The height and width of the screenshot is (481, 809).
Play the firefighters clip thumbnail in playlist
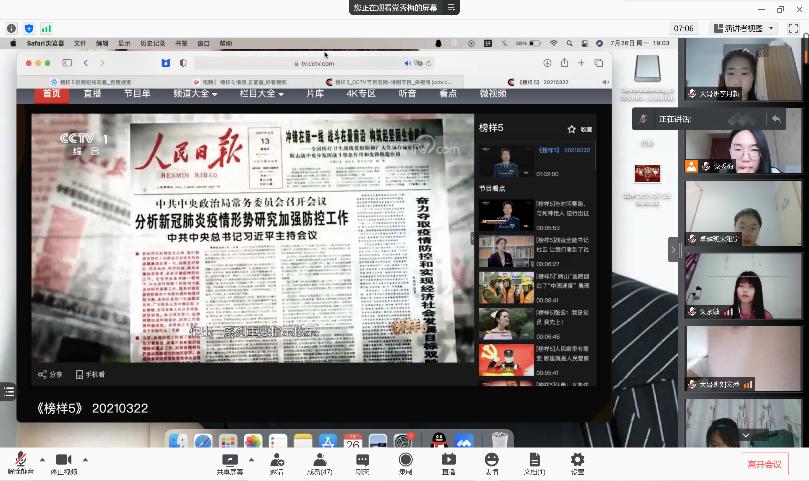tap(506, 287)
